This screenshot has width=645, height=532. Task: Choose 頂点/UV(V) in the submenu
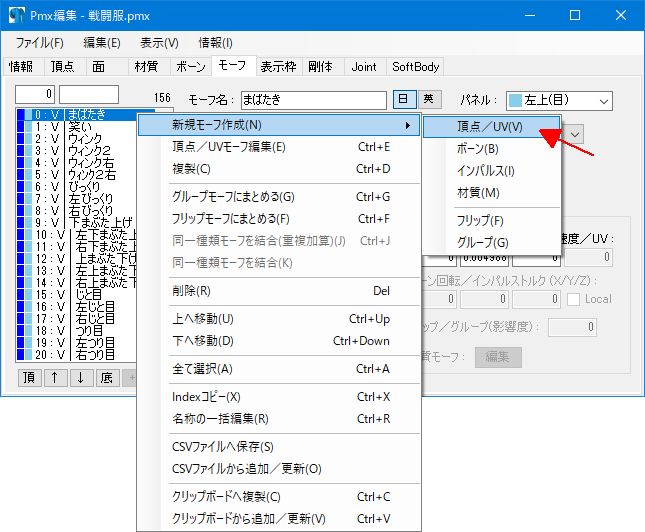coord(491,127)
